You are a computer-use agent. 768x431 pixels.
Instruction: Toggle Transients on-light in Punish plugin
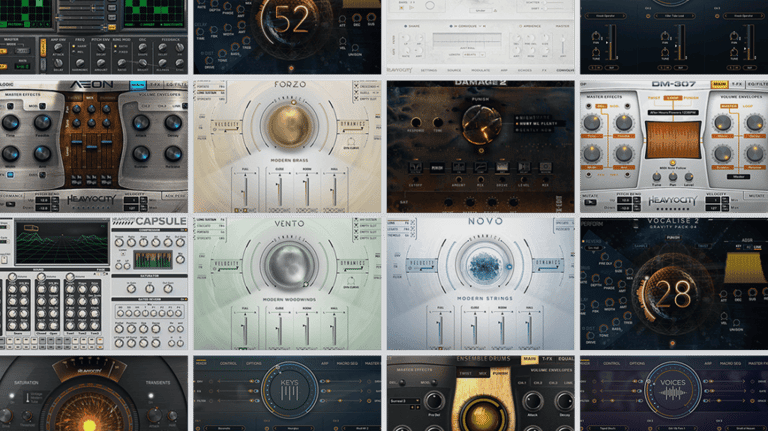(151, 395)
